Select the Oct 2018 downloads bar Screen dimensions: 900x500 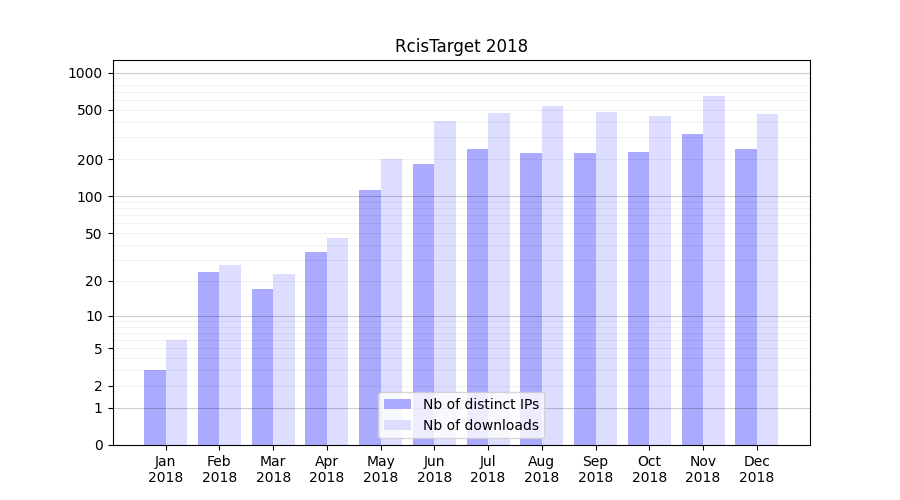click(x=660, y=280)
